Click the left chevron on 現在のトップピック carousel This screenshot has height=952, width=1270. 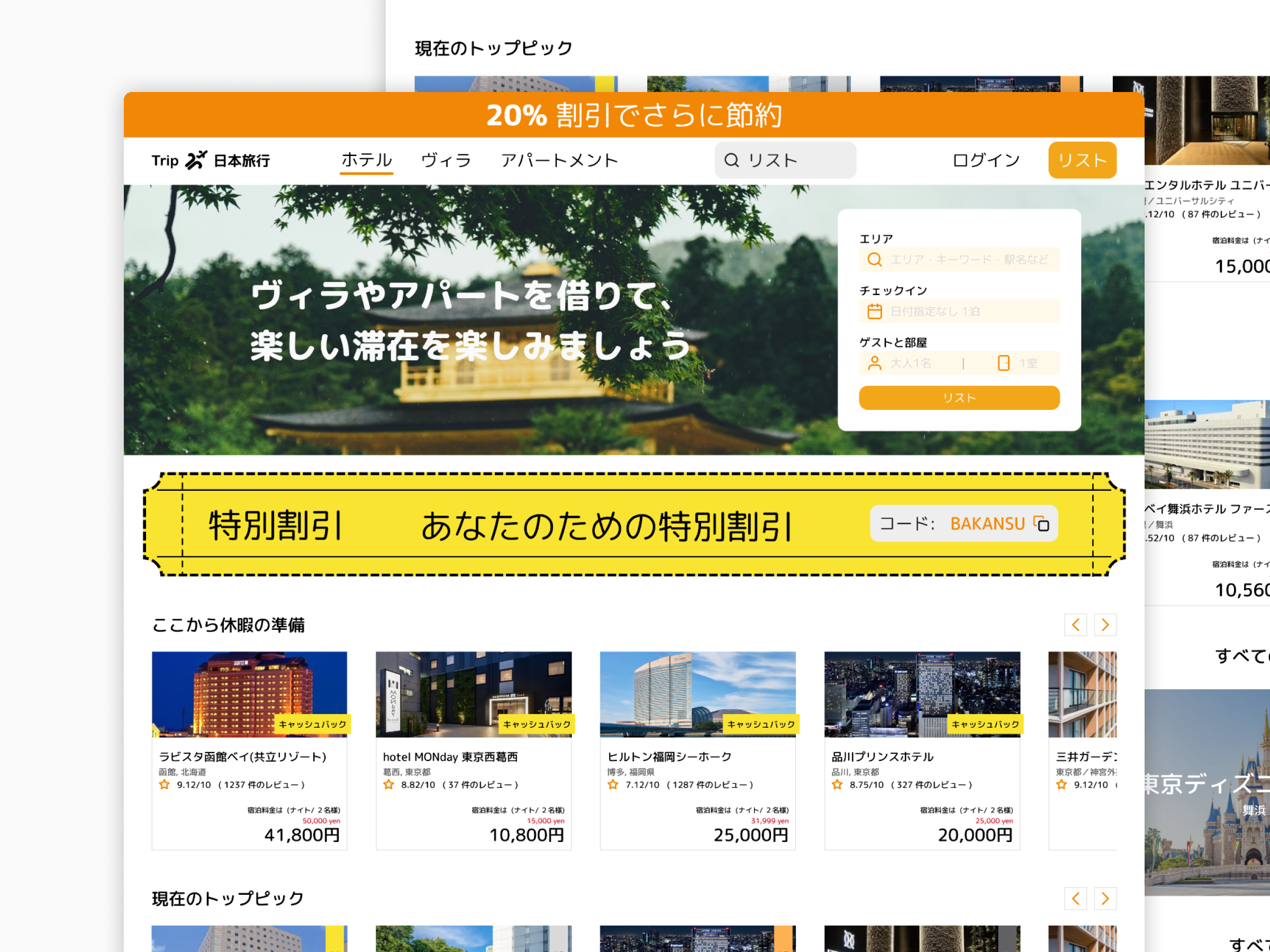click(x=1075, y=898)
